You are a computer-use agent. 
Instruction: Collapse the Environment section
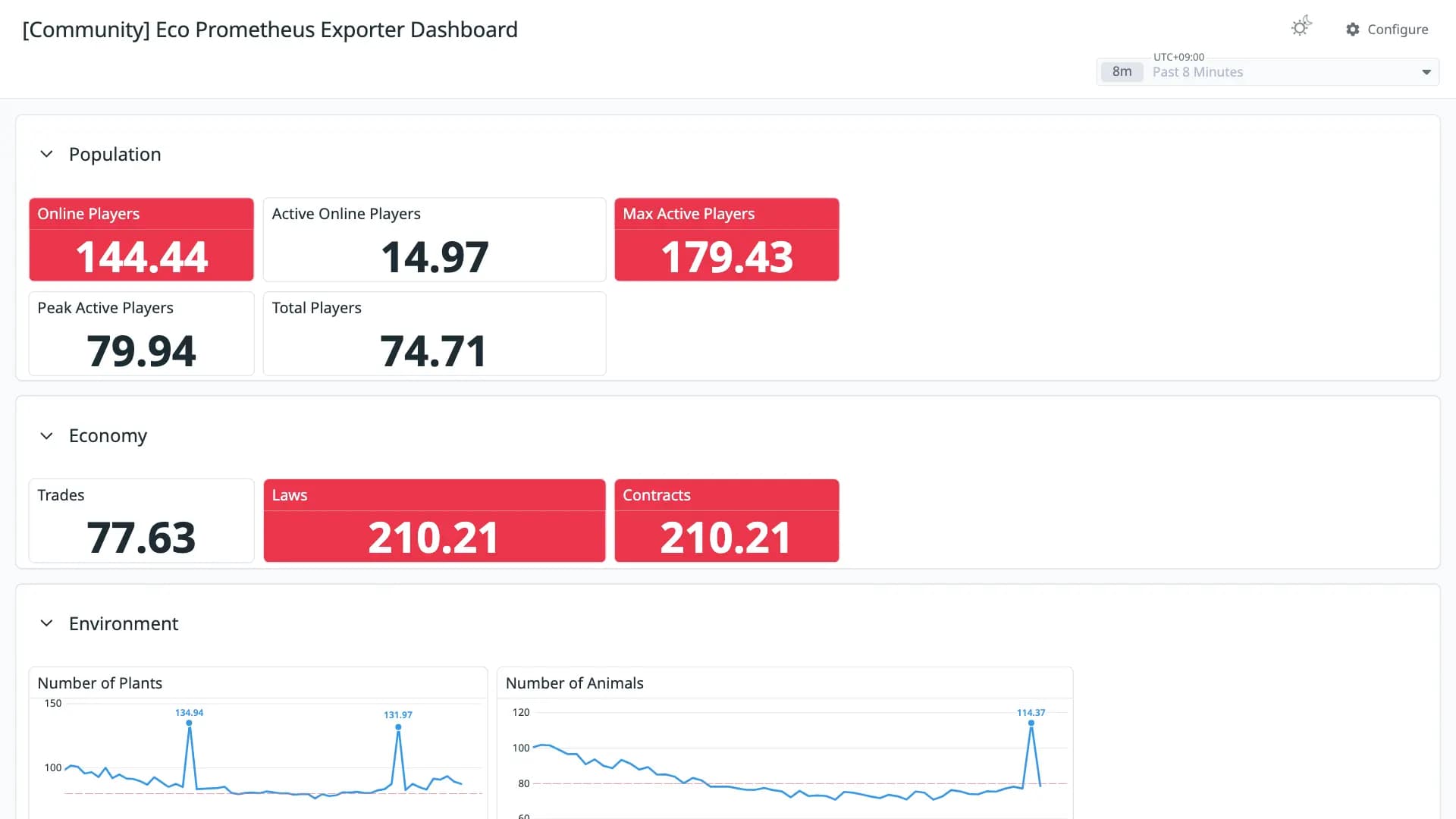[46, 623]
